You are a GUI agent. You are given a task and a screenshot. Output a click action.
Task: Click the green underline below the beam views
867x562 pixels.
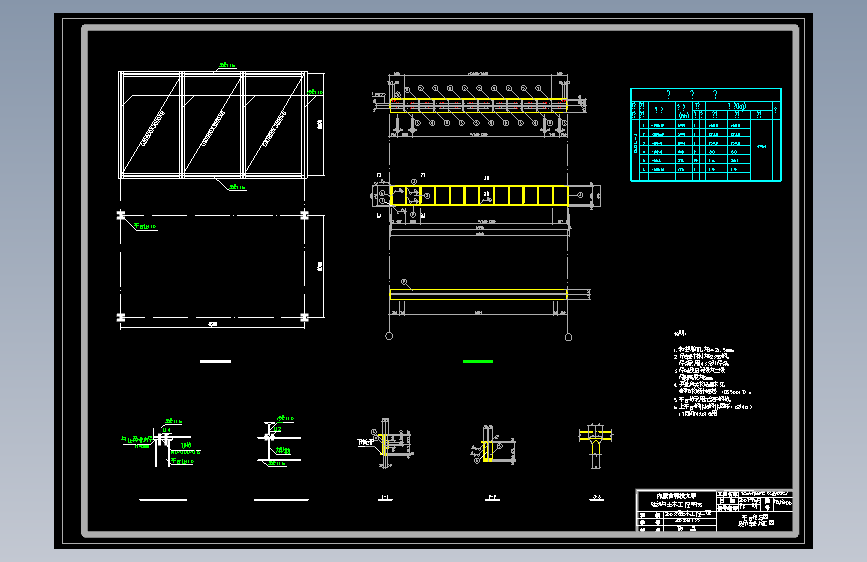(478, 362)
